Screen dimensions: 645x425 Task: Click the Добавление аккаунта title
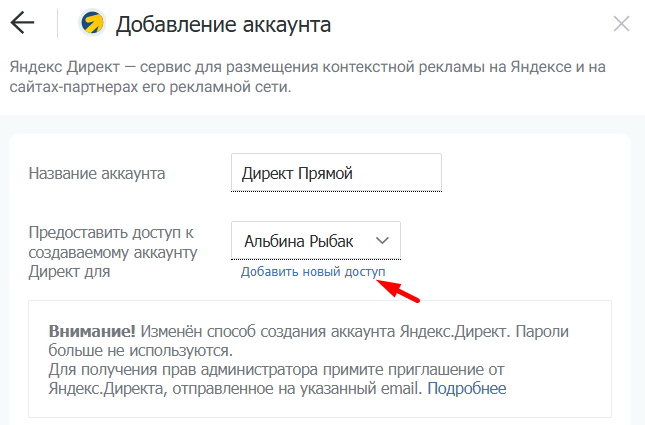[223, 23]
